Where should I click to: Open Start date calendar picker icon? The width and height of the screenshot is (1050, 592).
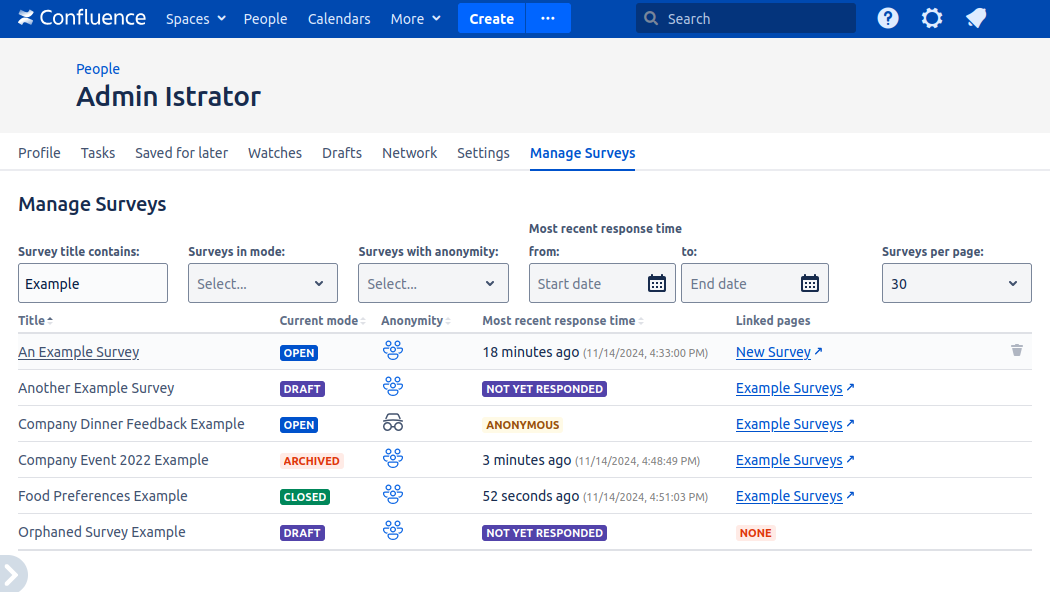click(657, 283)
